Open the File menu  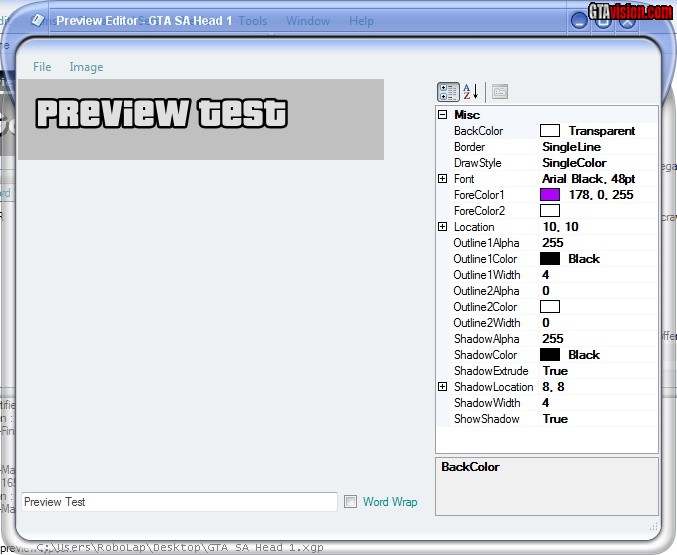tap(42, 67)
